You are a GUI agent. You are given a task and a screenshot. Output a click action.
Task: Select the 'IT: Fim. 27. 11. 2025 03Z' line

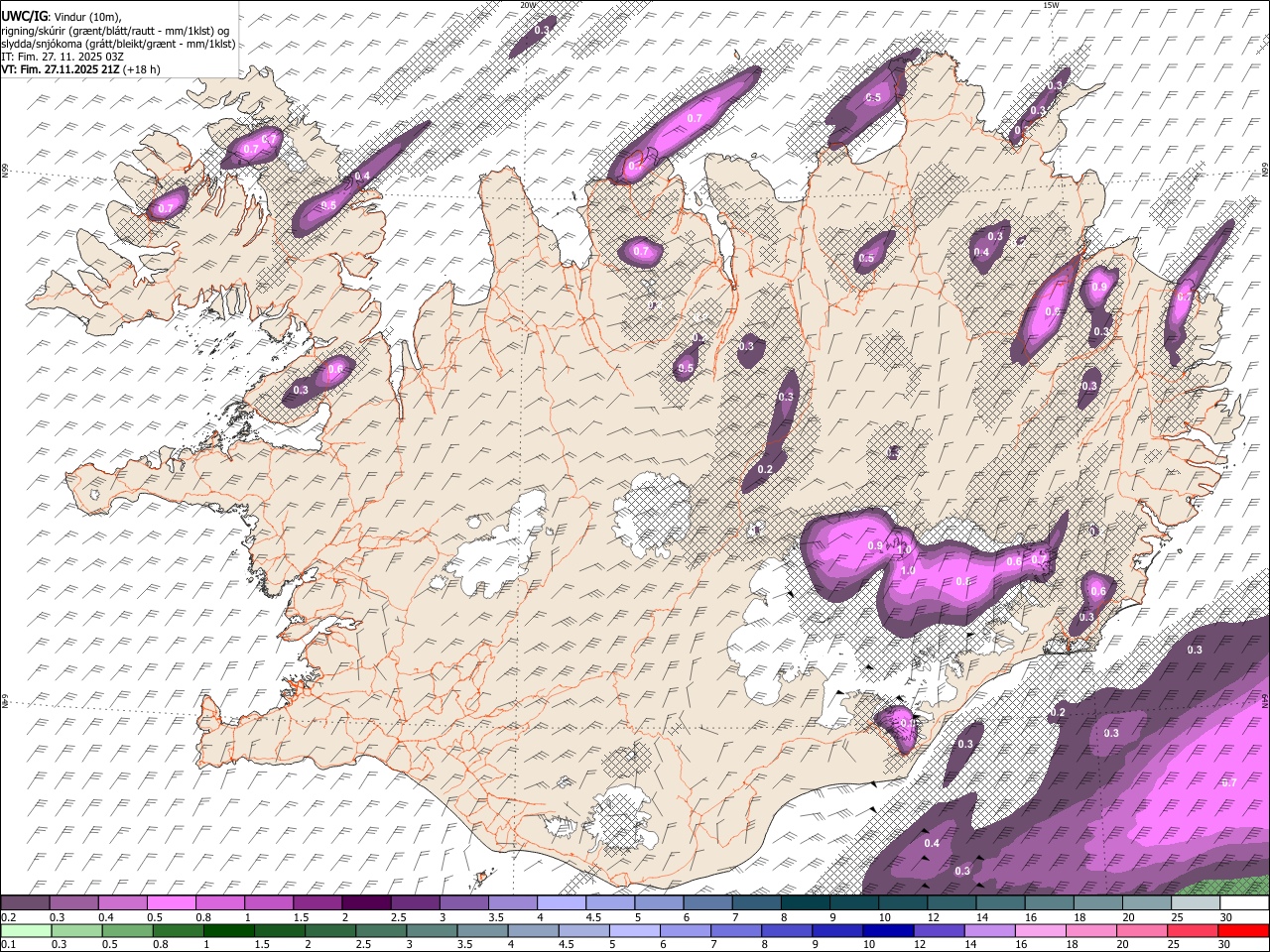click(63, 57)
